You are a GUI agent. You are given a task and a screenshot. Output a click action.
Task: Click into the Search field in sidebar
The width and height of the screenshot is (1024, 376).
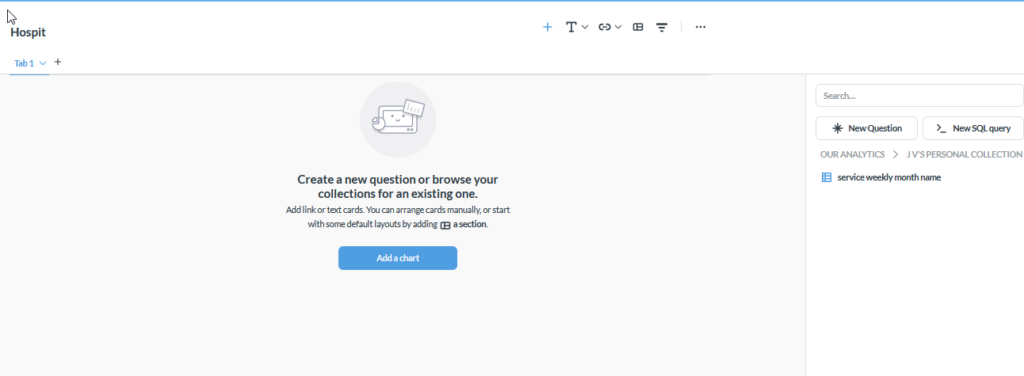(x=920, y=95)
